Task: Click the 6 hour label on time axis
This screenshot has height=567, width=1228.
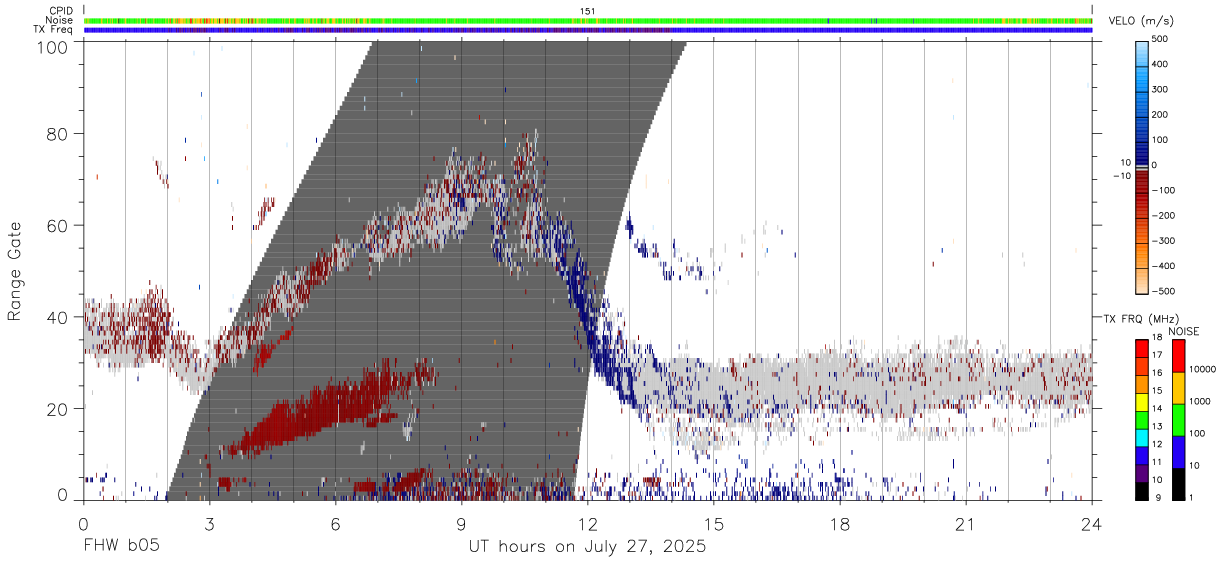Action: (x=335, y=523)
